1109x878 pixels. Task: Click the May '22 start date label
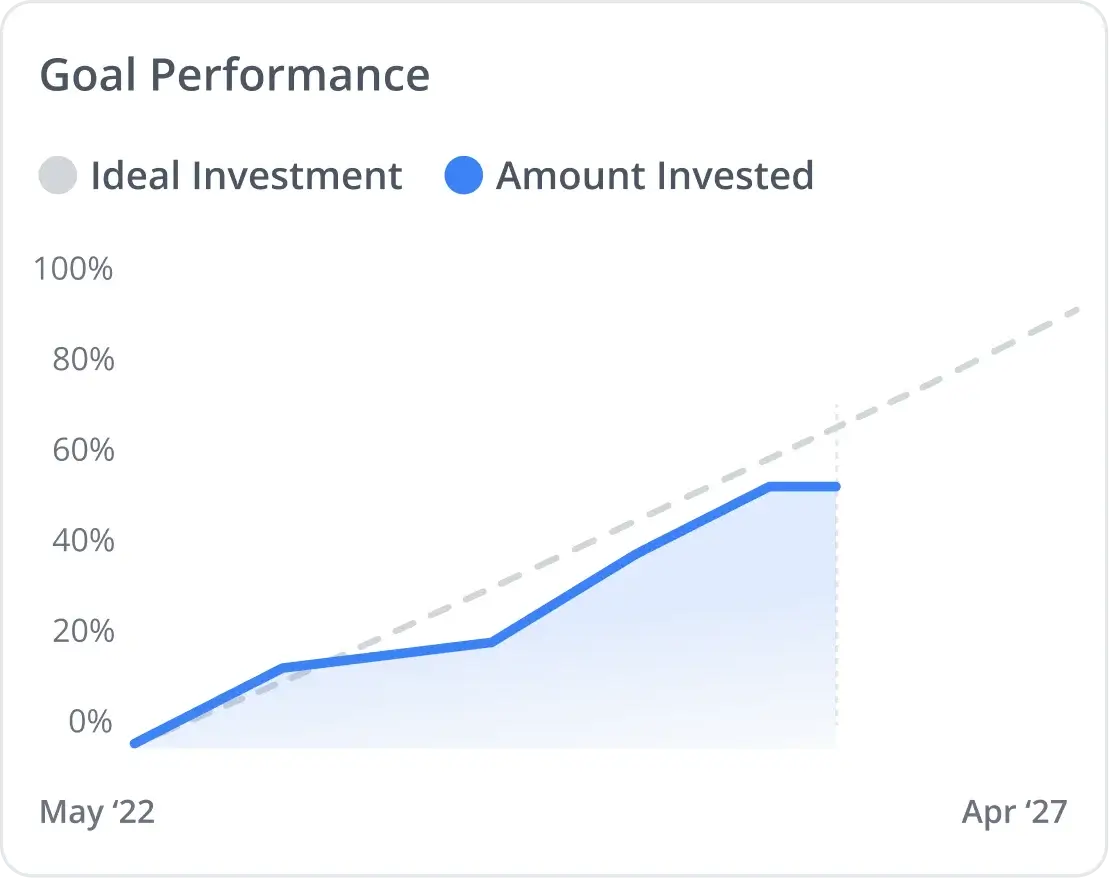(x=97, y=812)
